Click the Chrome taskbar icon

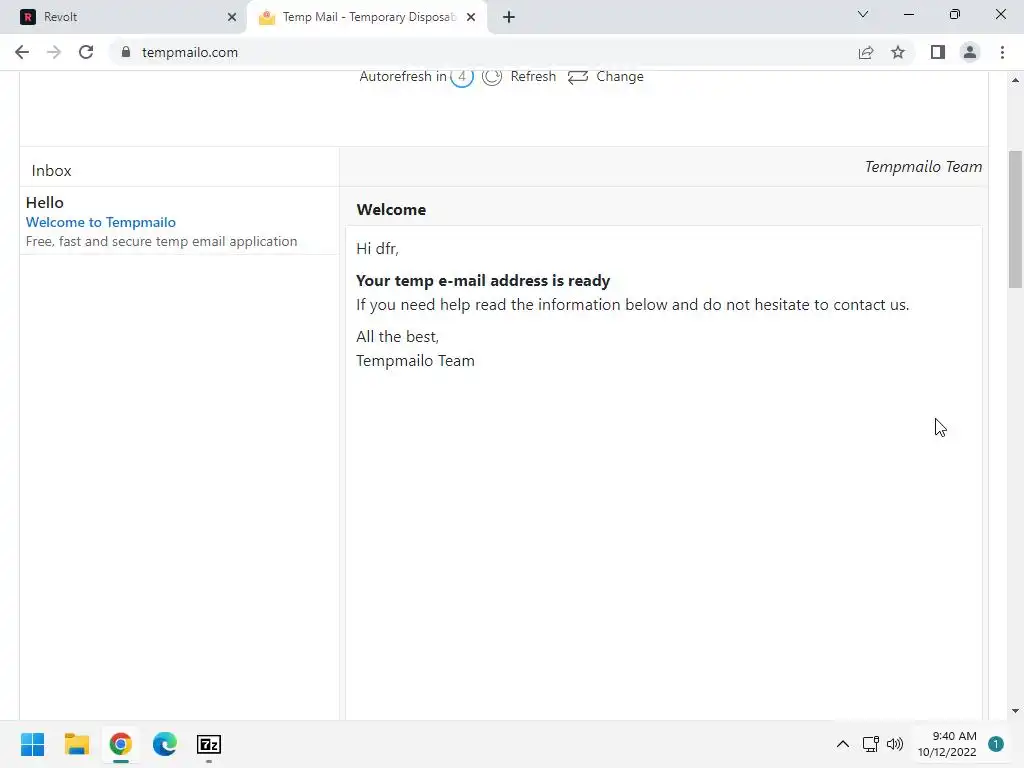121,744
